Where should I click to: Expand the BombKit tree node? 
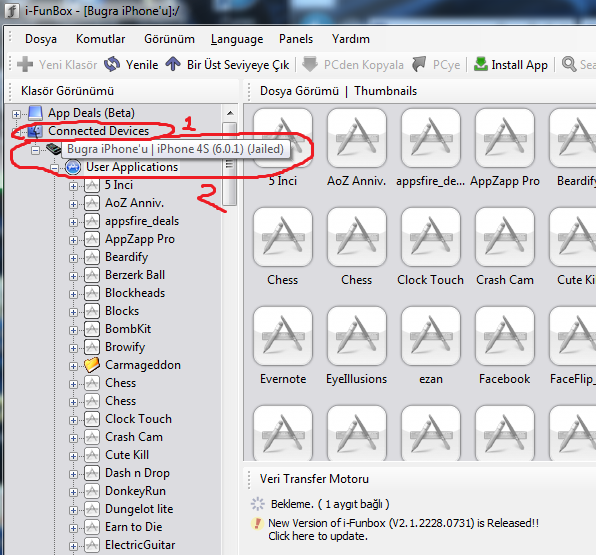(x=73, y=330)
